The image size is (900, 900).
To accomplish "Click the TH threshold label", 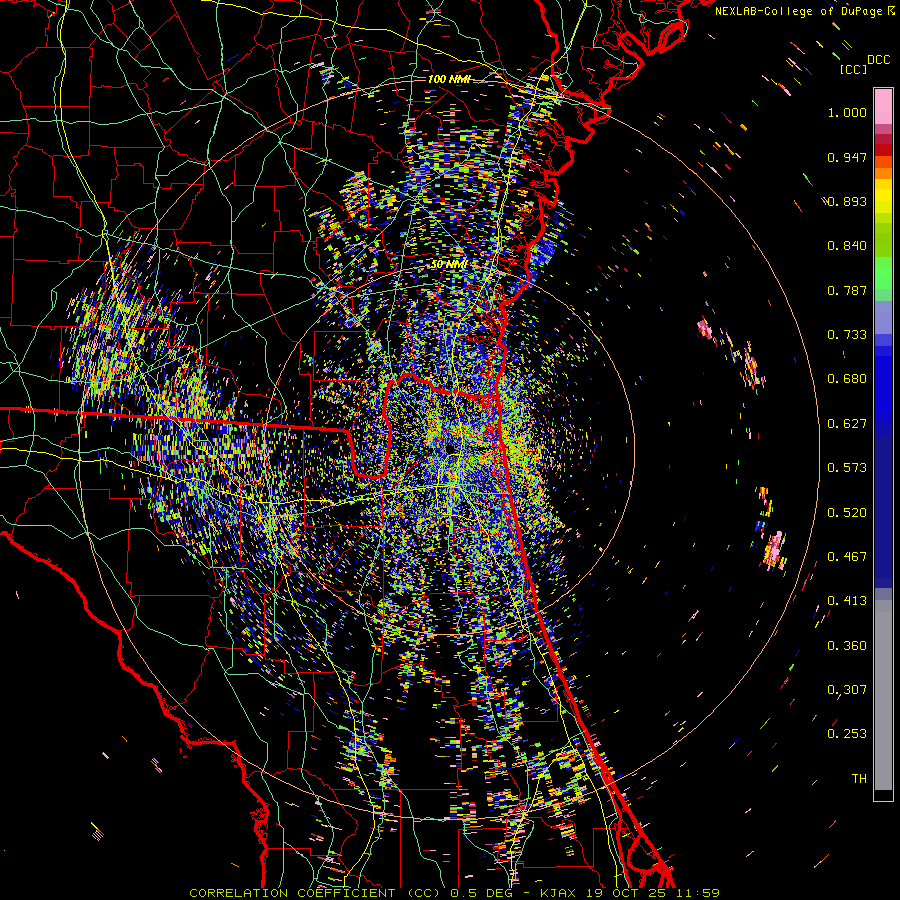I will (x=859, y=779).
